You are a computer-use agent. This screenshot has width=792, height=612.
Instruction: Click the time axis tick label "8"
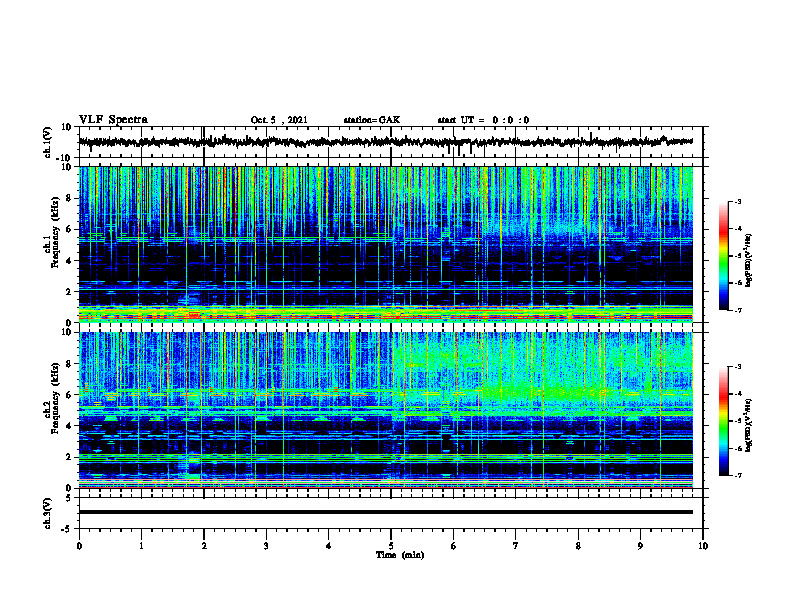[578, 546]
